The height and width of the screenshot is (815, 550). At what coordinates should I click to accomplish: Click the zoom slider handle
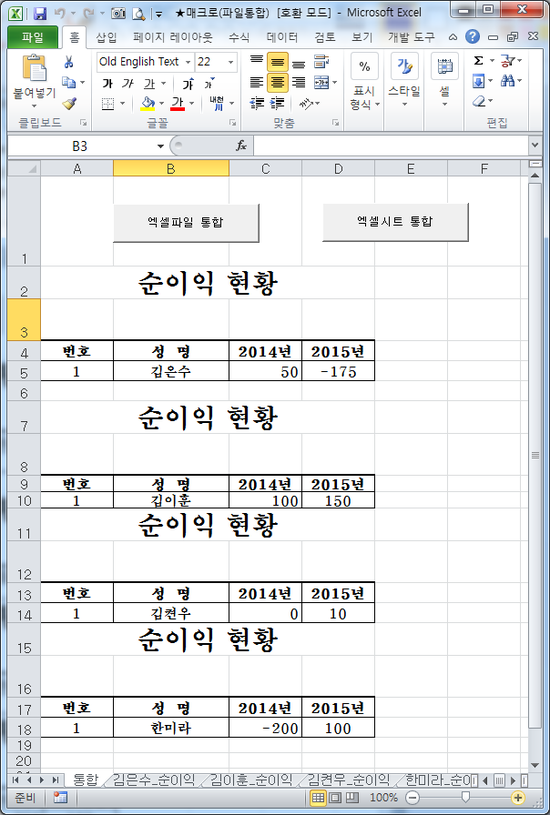point(466,797)
